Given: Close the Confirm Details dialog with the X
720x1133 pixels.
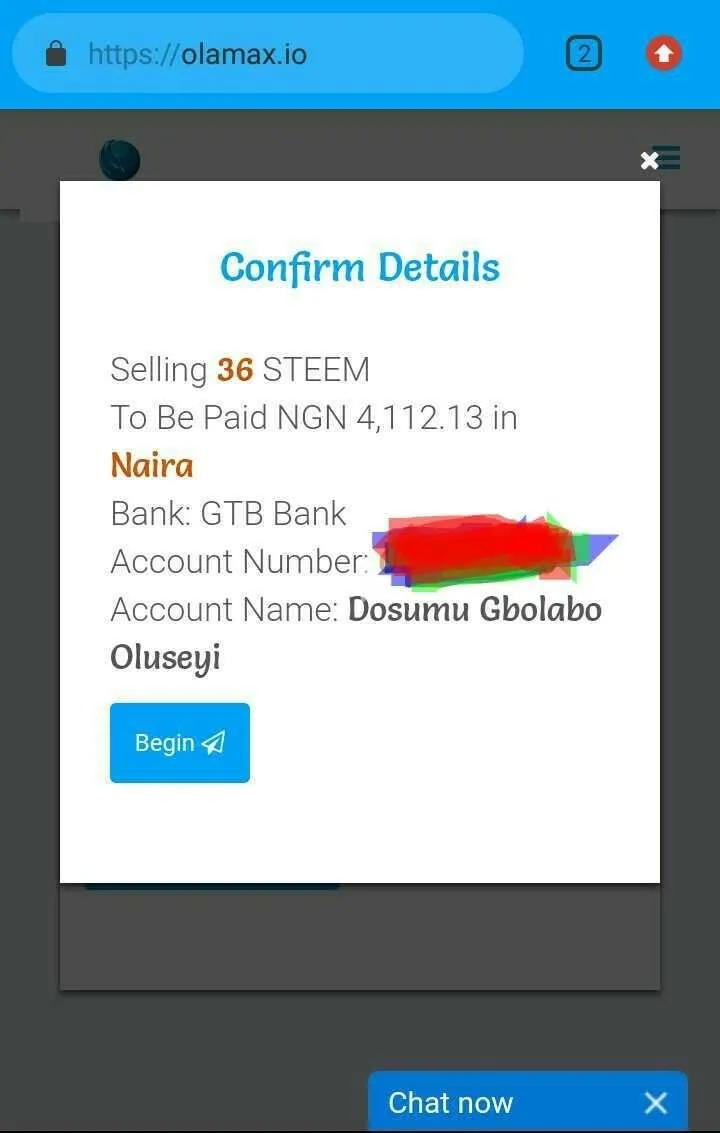Looking at the screenshot, I should tap(649, 160).
